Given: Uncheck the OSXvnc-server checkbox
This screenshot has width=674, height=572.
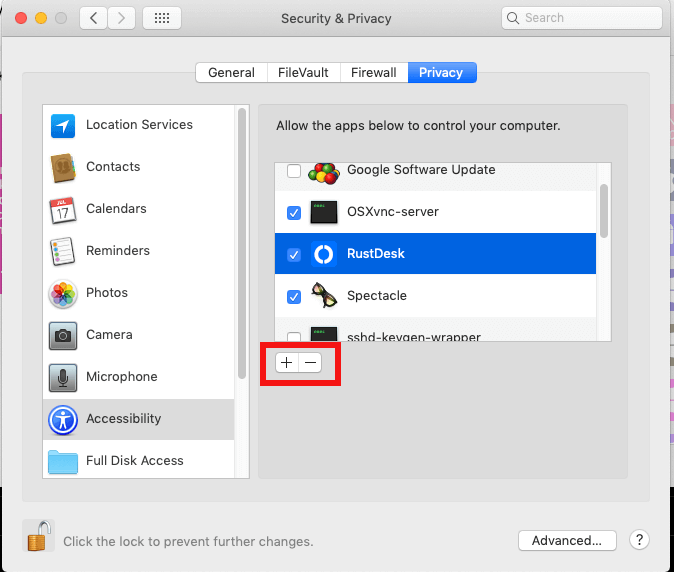Looking at the screenshot, I should pyautogui.click(x=294, y=213).
